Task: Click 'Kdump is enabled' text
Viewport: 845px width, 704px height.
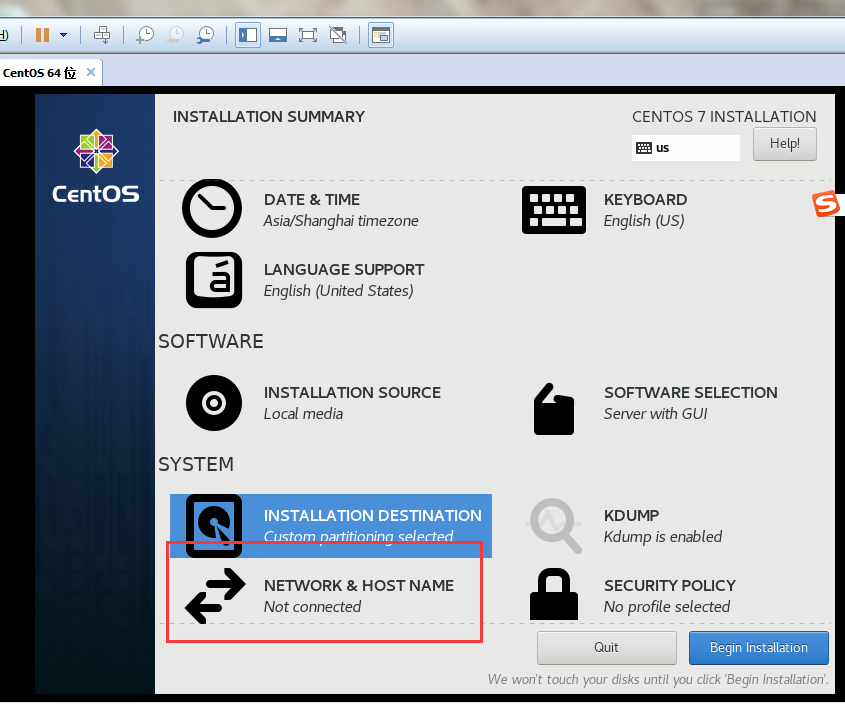Action: coord(663,537)
